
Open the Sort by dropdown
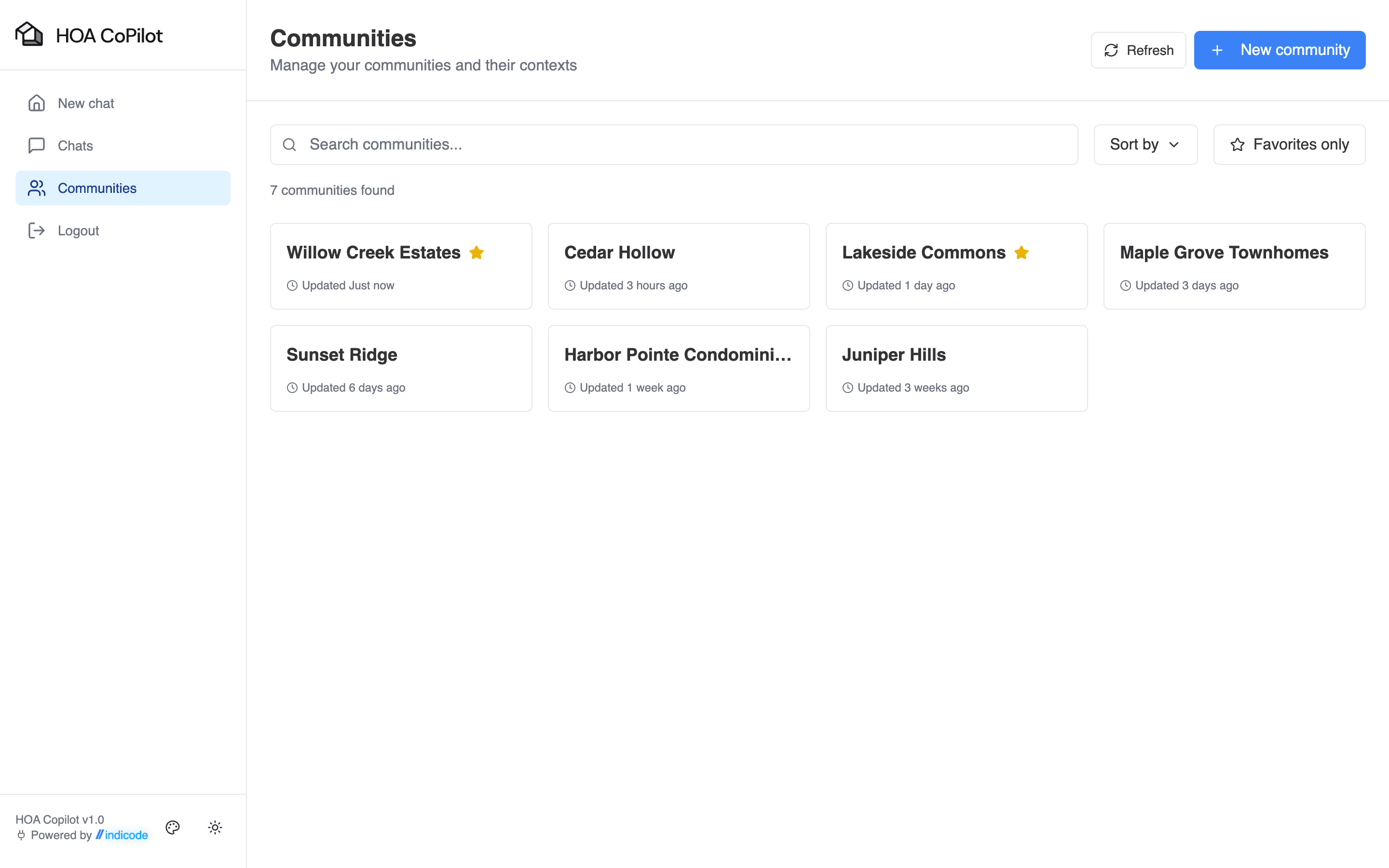point(1145,145)
